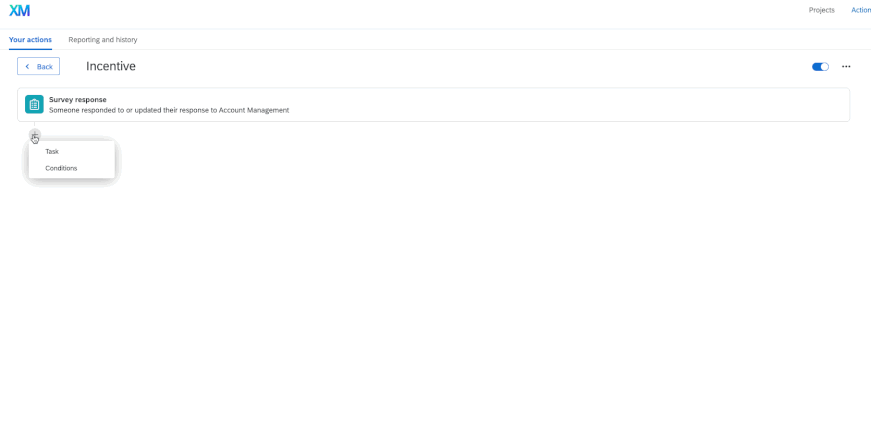
Task: Open Projects in the top navigation
Action: tap(821, 10)
